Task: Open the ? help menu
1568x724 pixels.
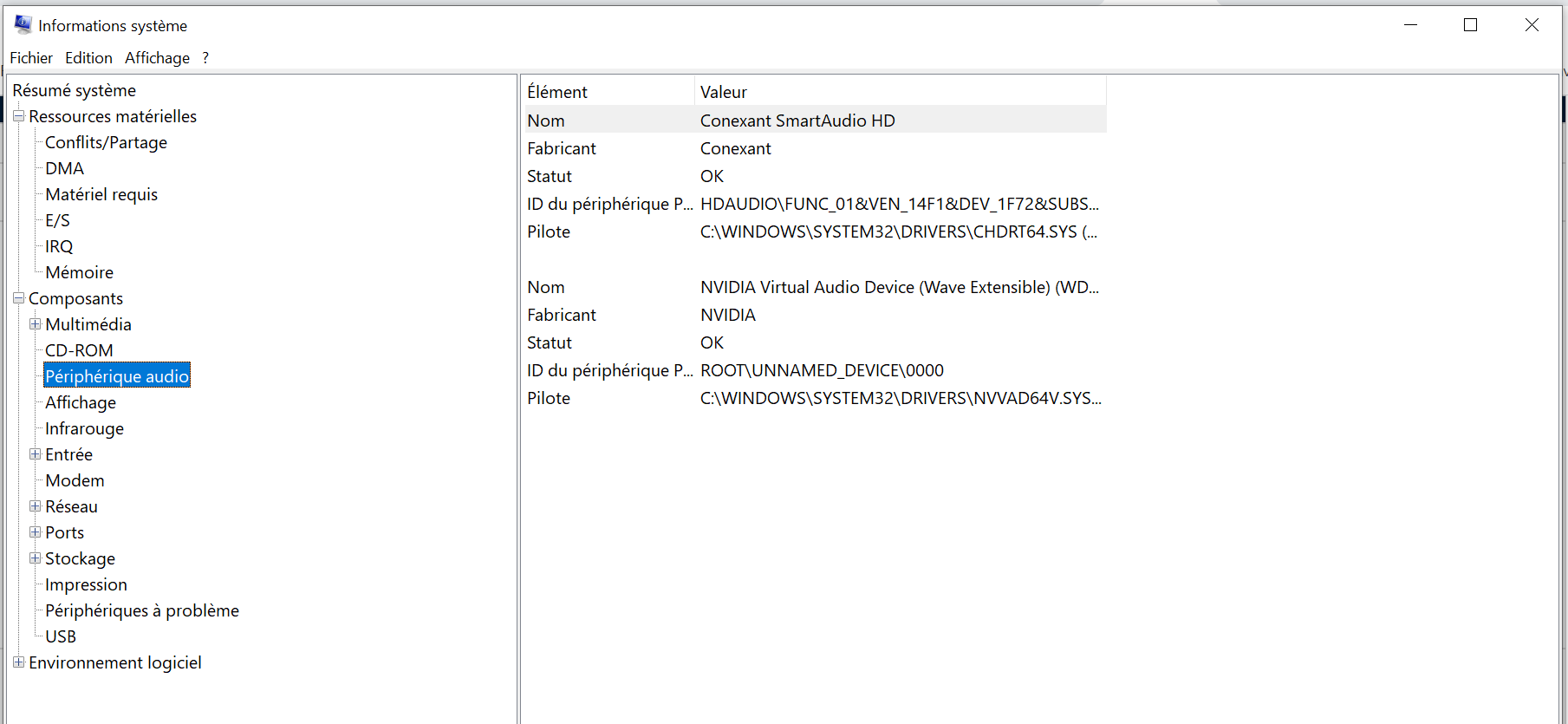Action: 205,58
